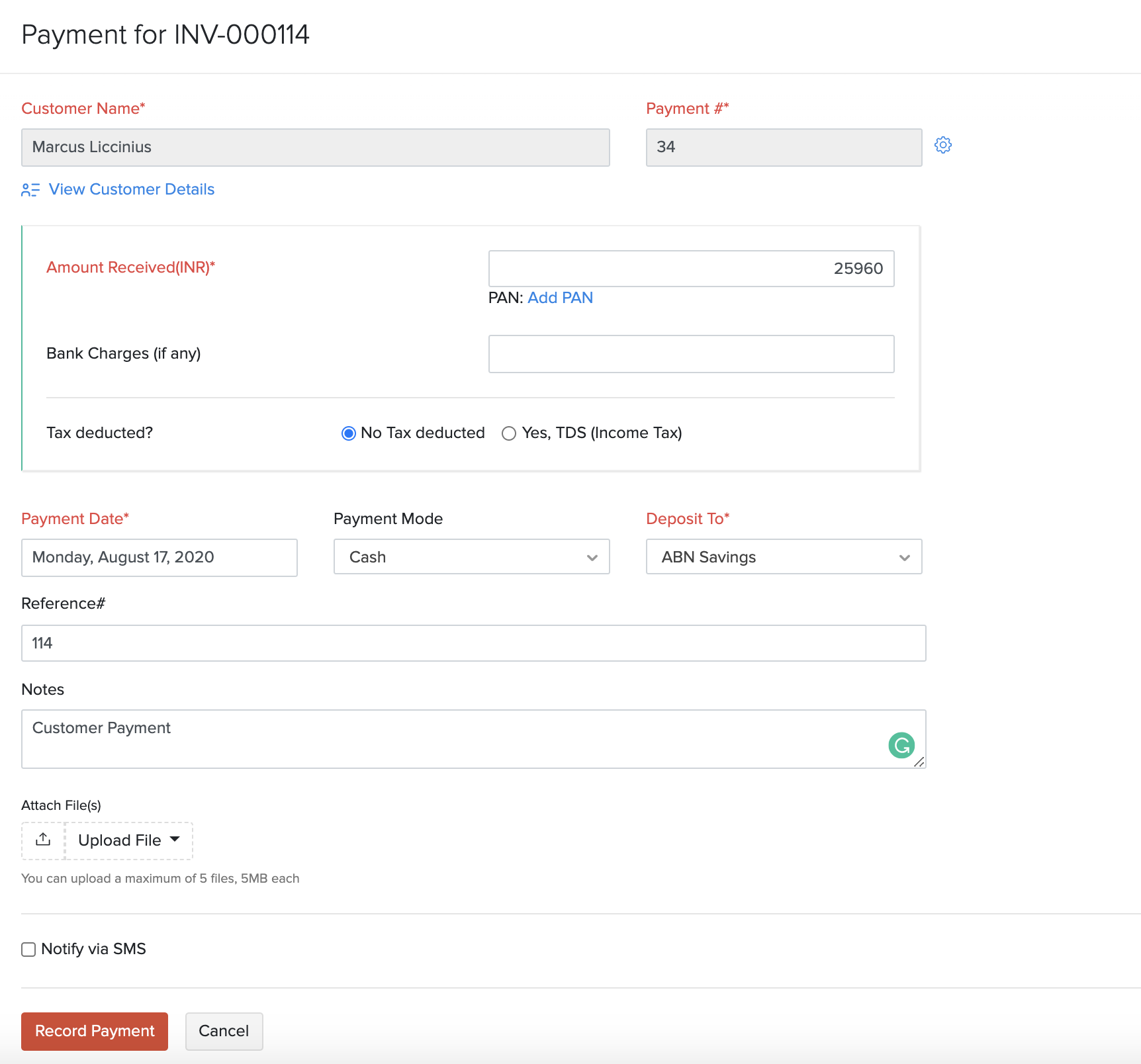Open the Payment Date picker

(159, 557)
